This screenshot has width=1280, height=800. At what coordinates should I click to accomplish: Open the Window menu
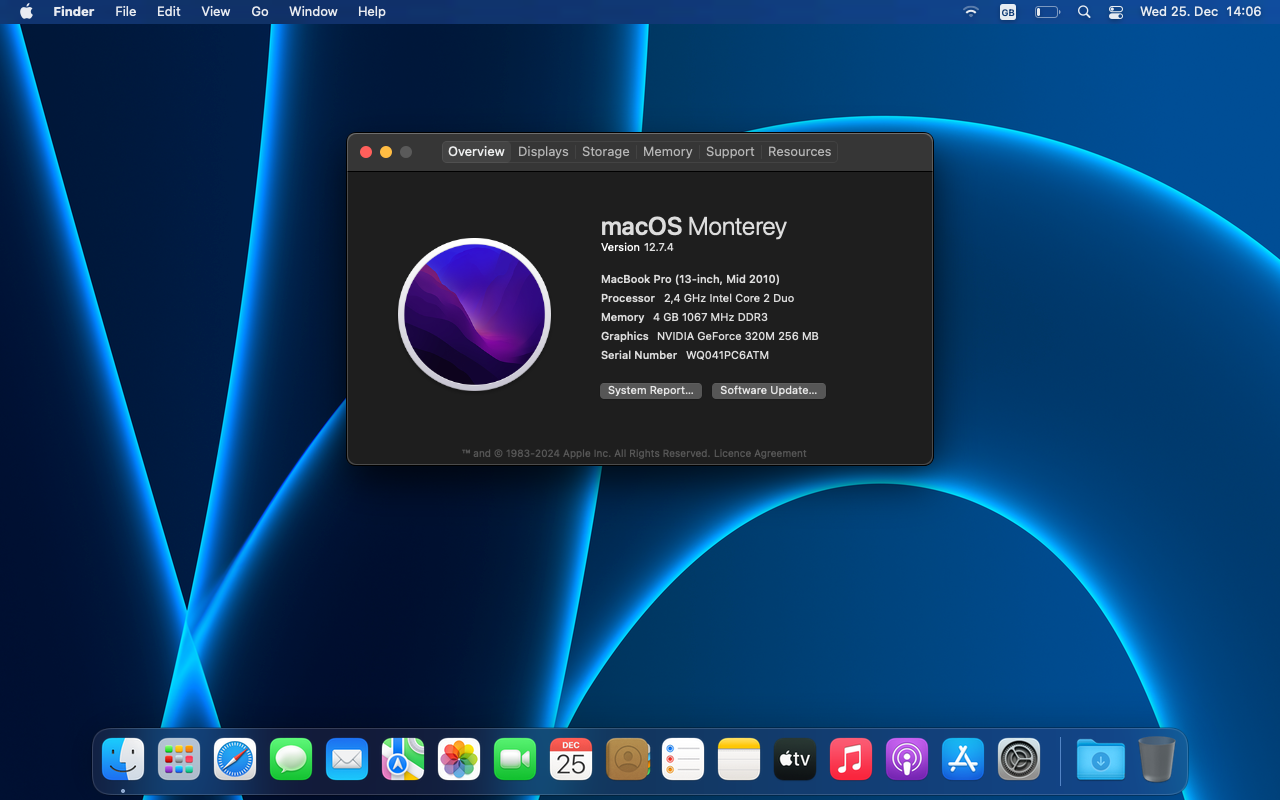click(x=313, y=12)
